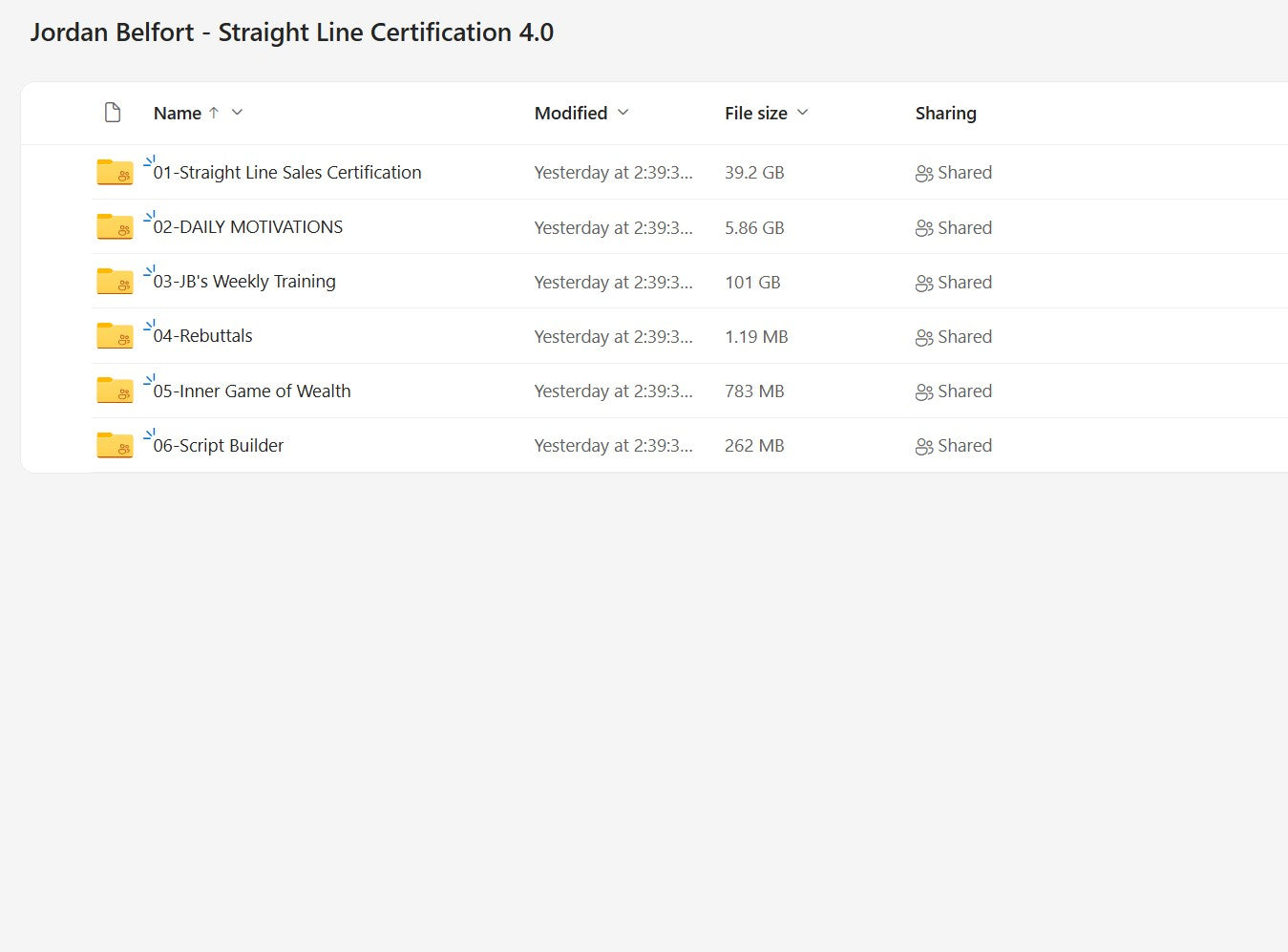Select the 04-Rebuttals row by its modified date
Screen dimensions: 1288x952
[x=613, y=337]
